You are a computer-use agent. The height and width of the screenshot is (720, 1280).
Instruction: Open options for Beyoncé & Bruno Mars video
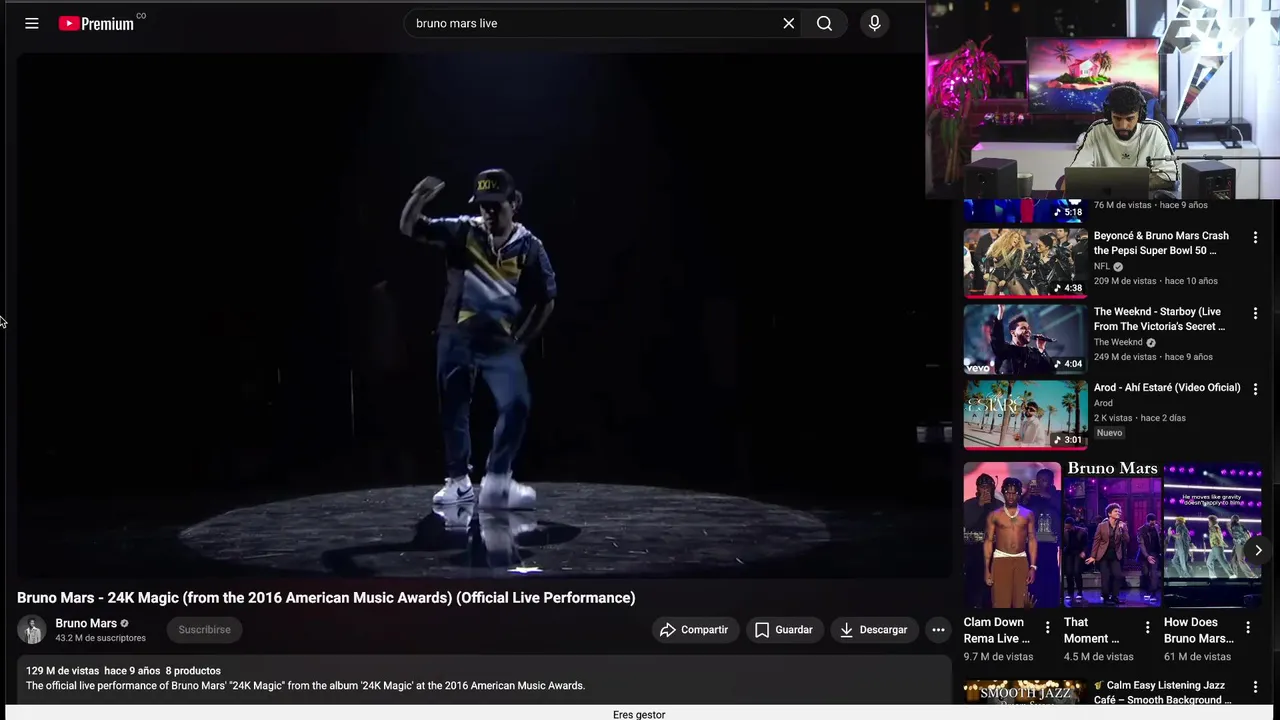point(1255,238)
